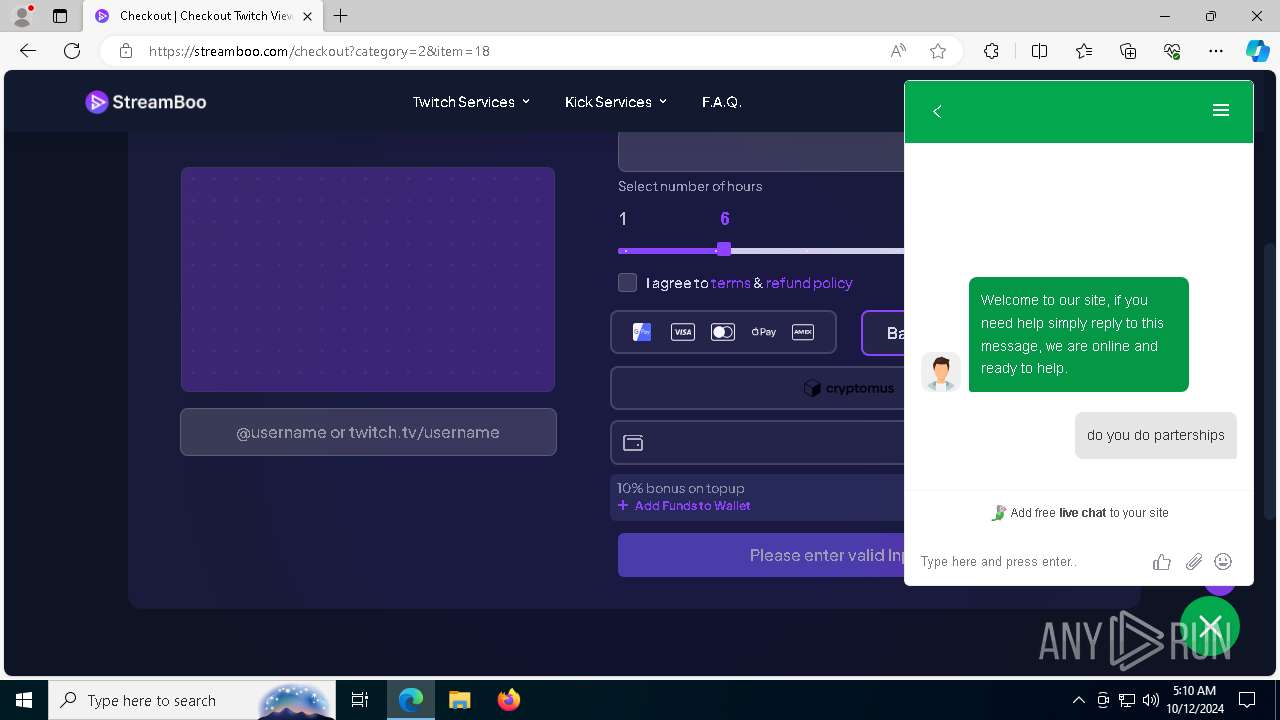Close the live chat with the green X button

[1210, 626]
